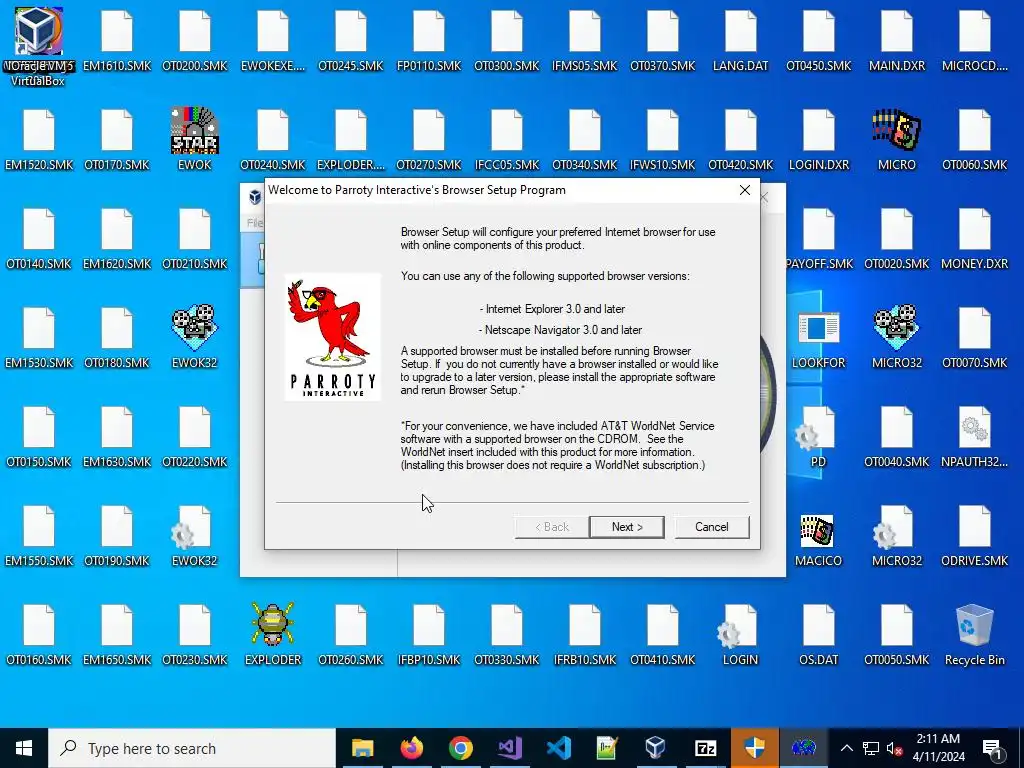The width and height of the screenshot is (1024, 768).
Task: Select the MICRO32 film projector icon
Action: 897,336
